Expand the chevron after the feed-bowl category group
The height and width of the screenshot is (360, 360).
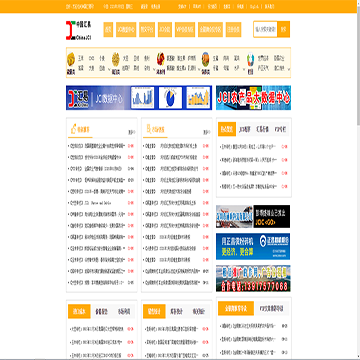pyautogui.click(x=243, y=69)
